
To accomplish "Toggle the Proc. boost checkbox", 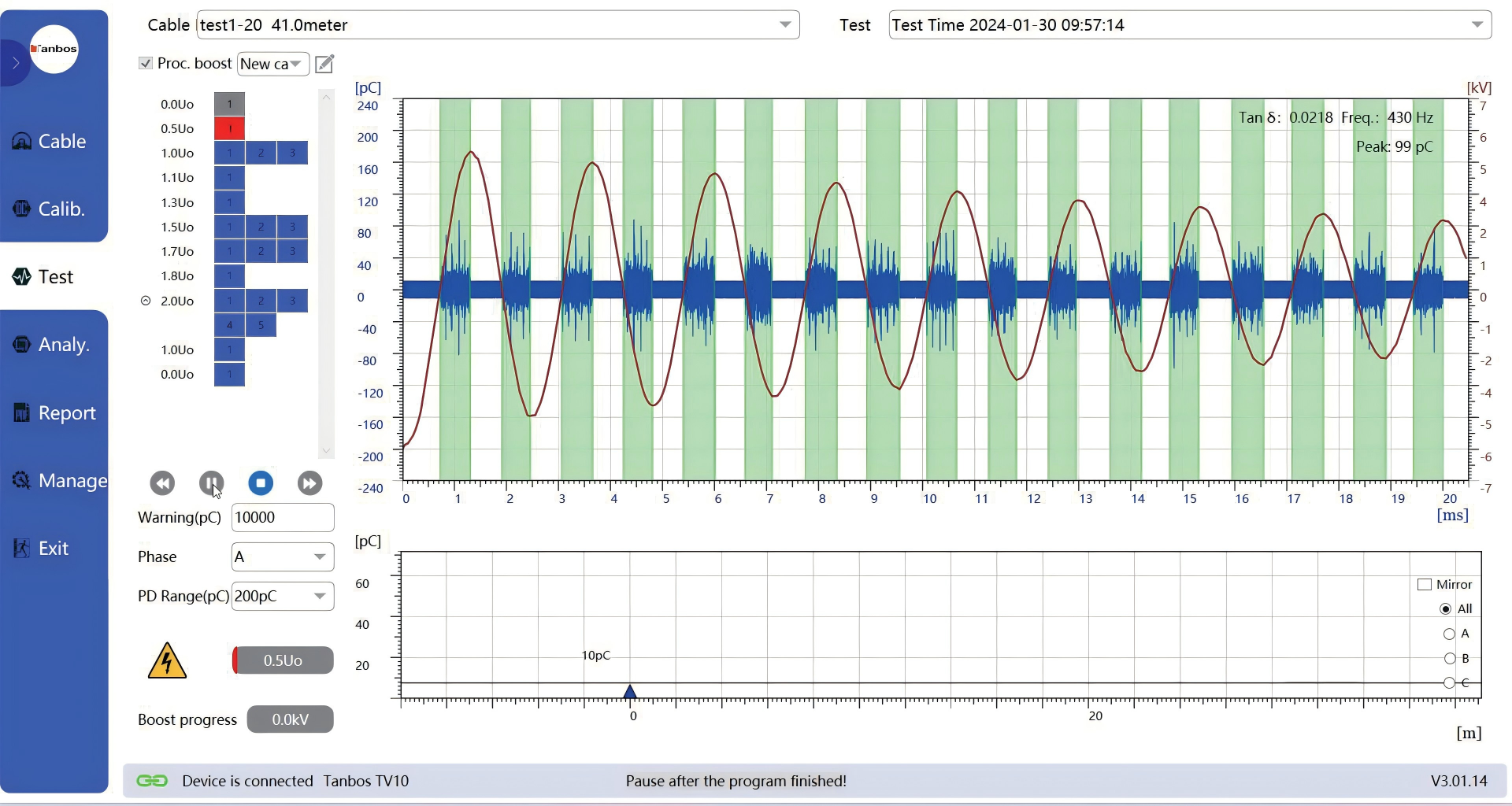I will click(146, 63).
